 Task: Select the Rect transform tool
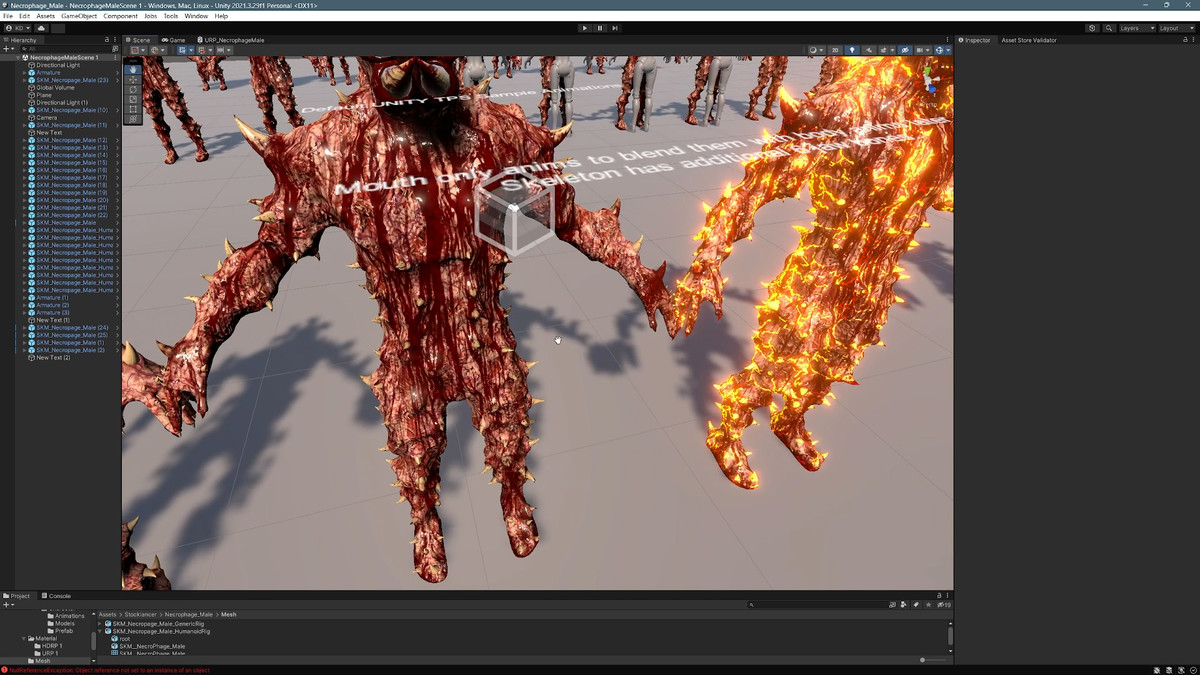(133, 109)
